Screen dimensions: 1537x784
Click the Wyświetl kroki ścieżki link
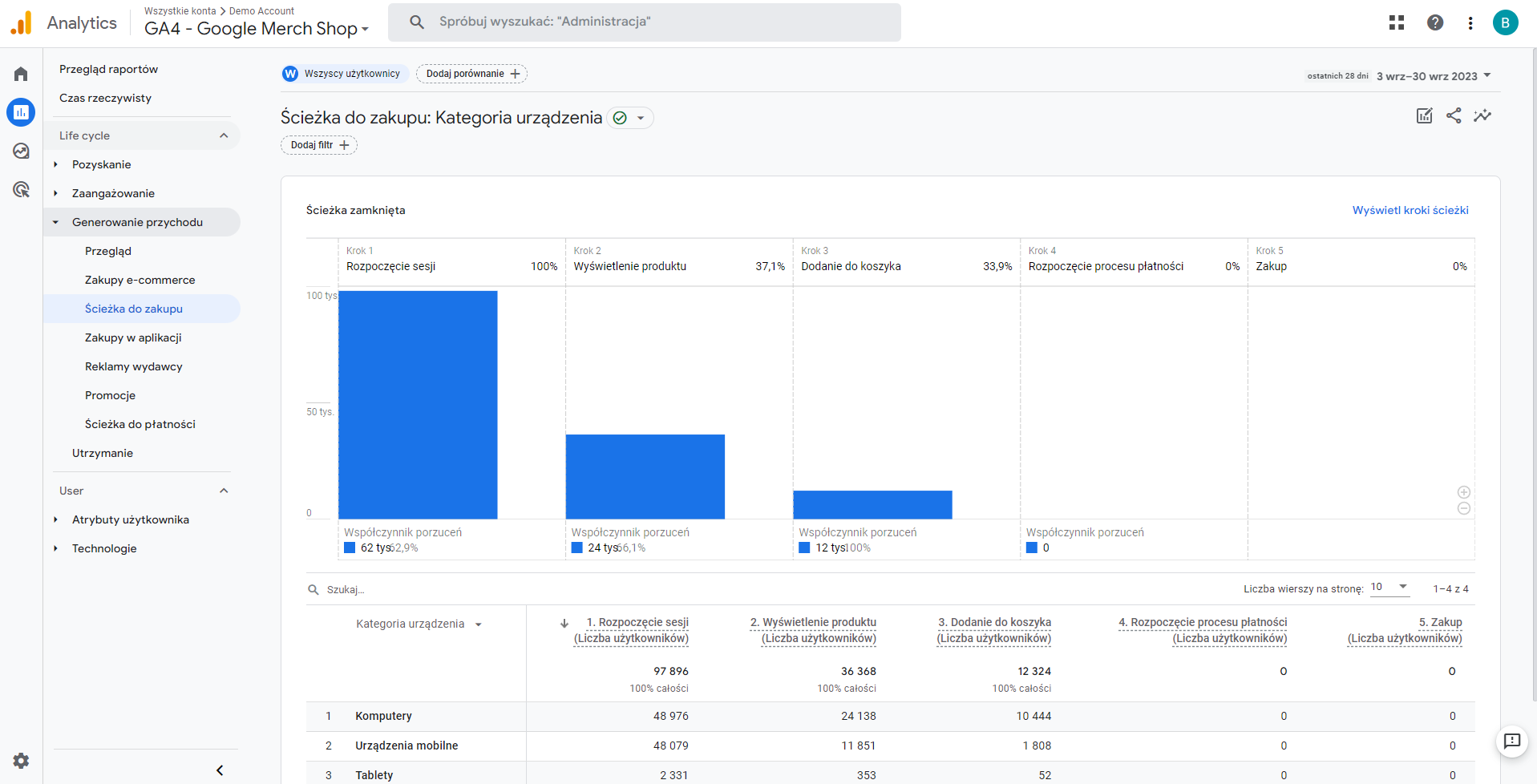[x=1410, y=210]
